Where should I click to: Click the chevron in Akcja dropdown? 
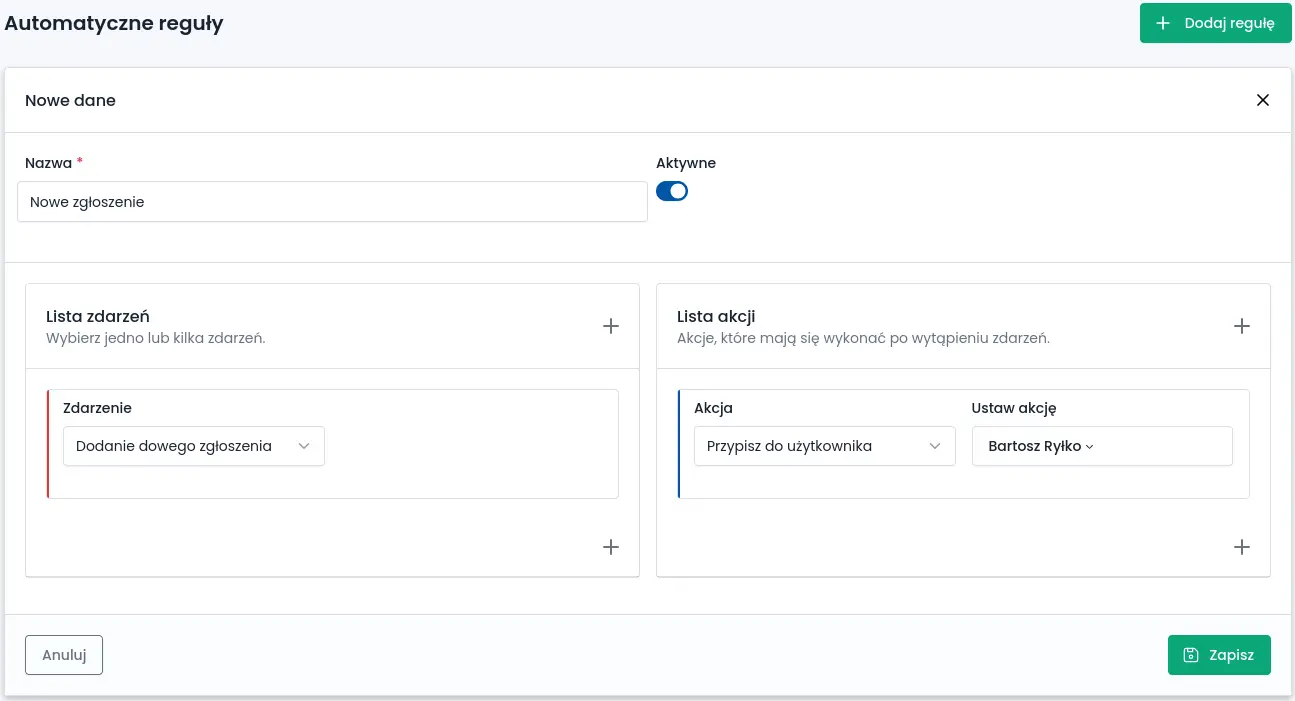[935, 447]
